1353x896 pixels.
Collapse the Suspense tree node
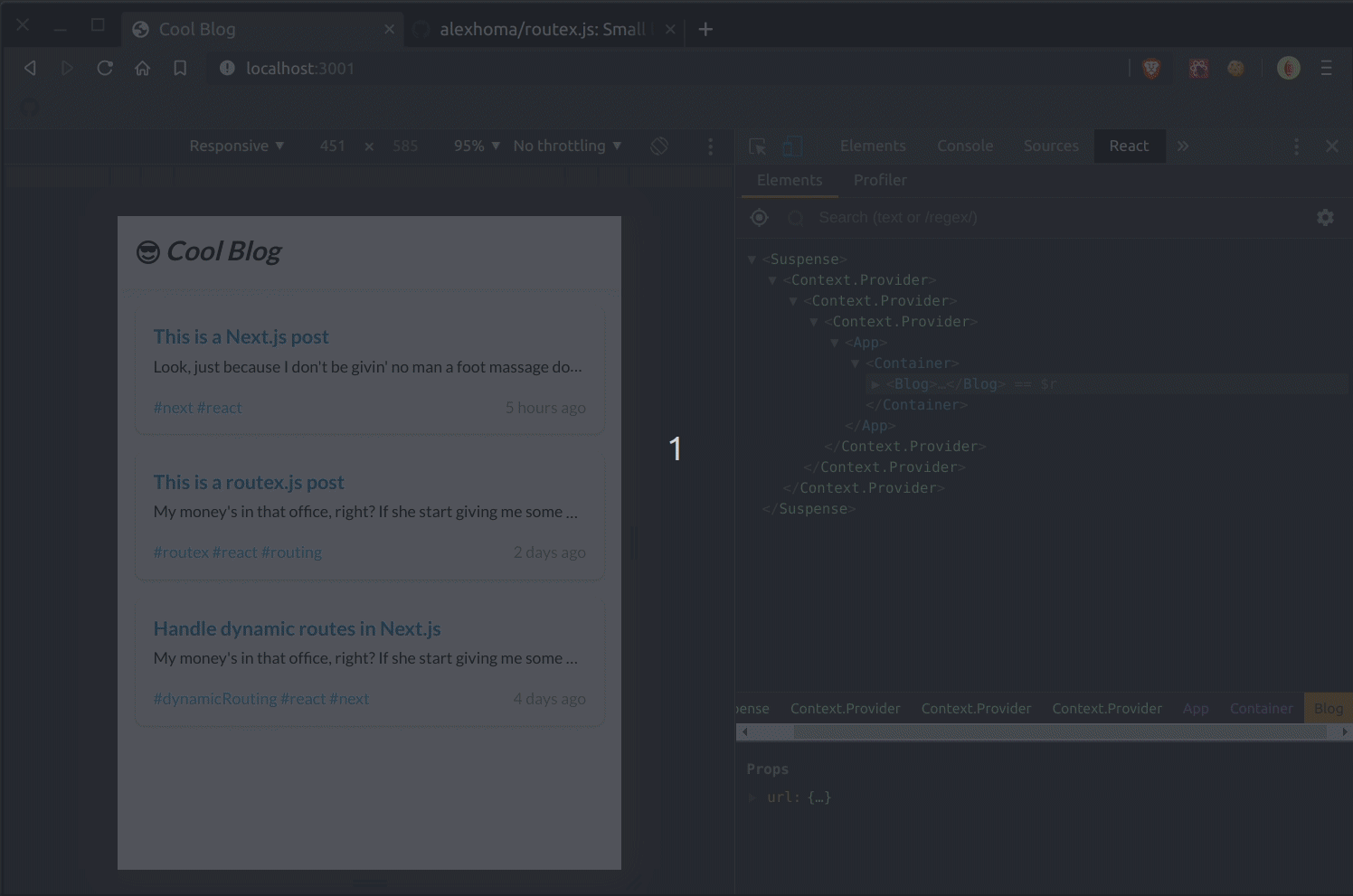(x=751, y=259)
